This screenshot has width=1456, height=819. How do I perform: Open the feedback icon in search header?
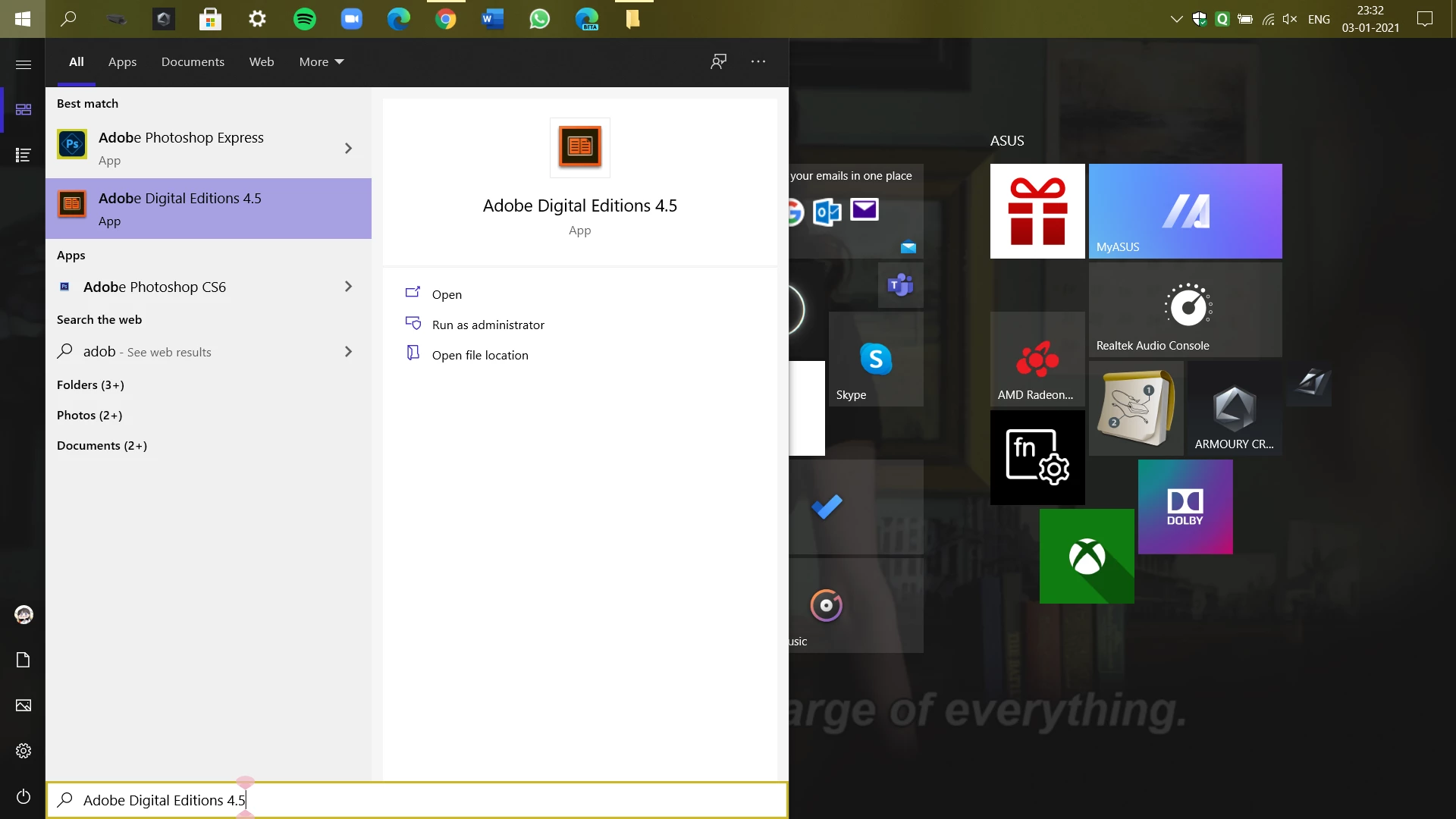[x=718, y=61]
